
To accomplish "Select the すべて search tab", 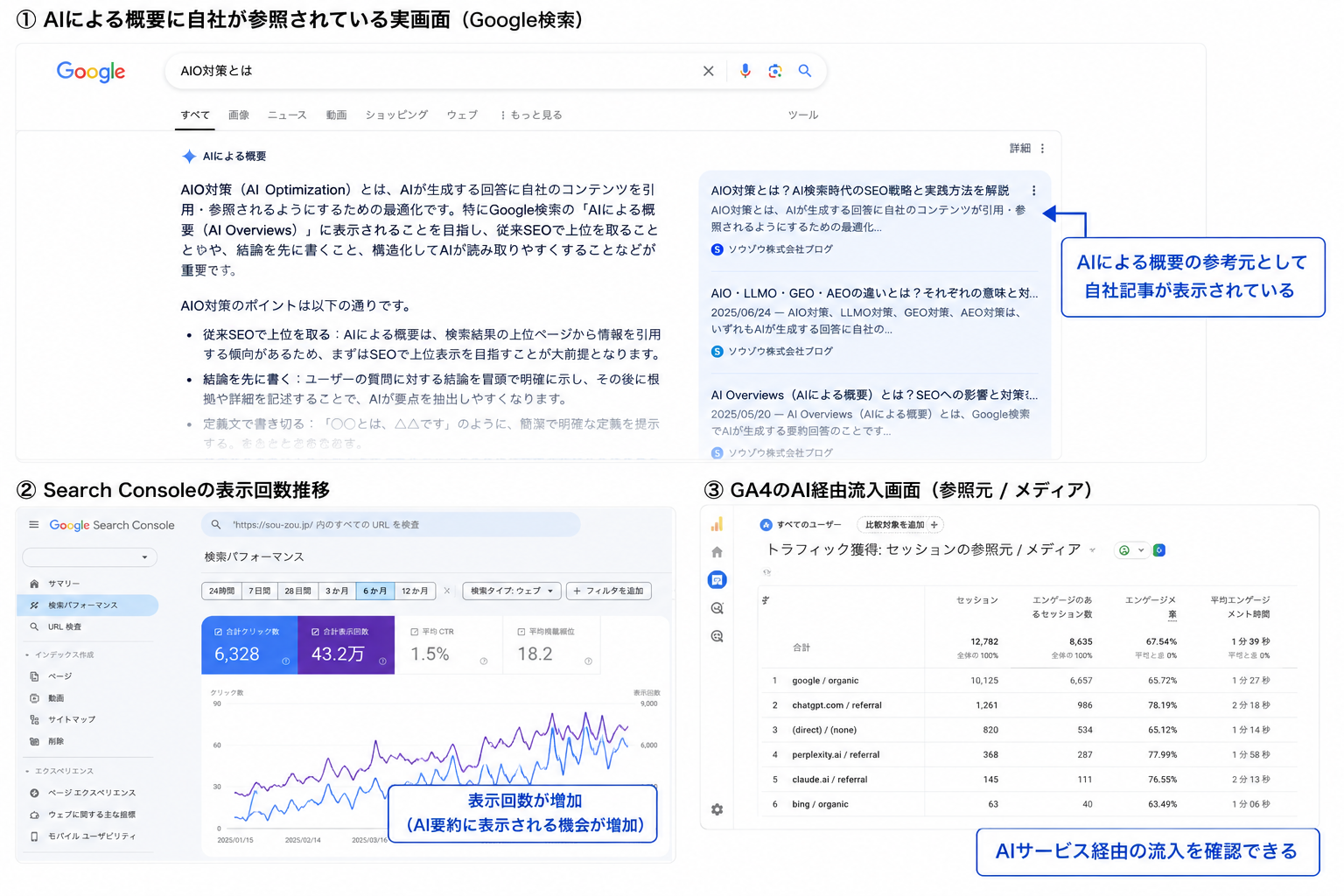I will coord(195,115).
